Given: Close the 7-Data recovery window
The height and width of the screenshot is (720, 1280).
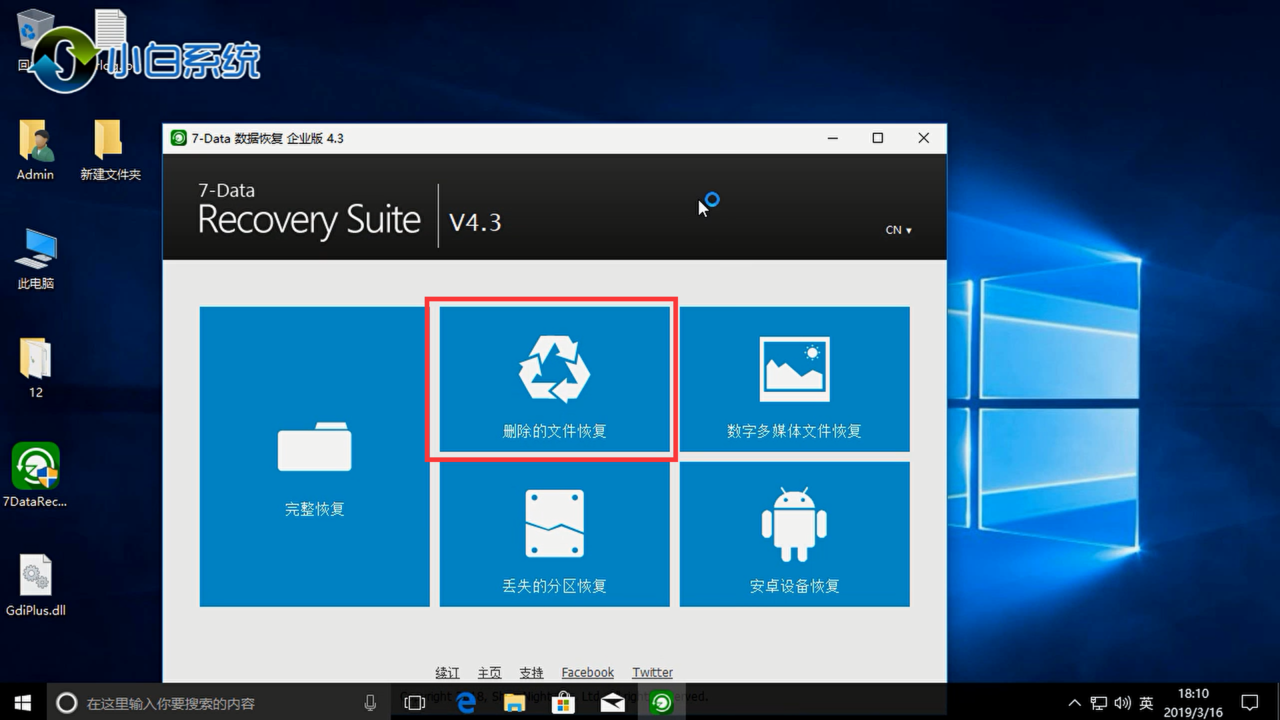Looking at the screenshot, I should click(x=923, y=138).
